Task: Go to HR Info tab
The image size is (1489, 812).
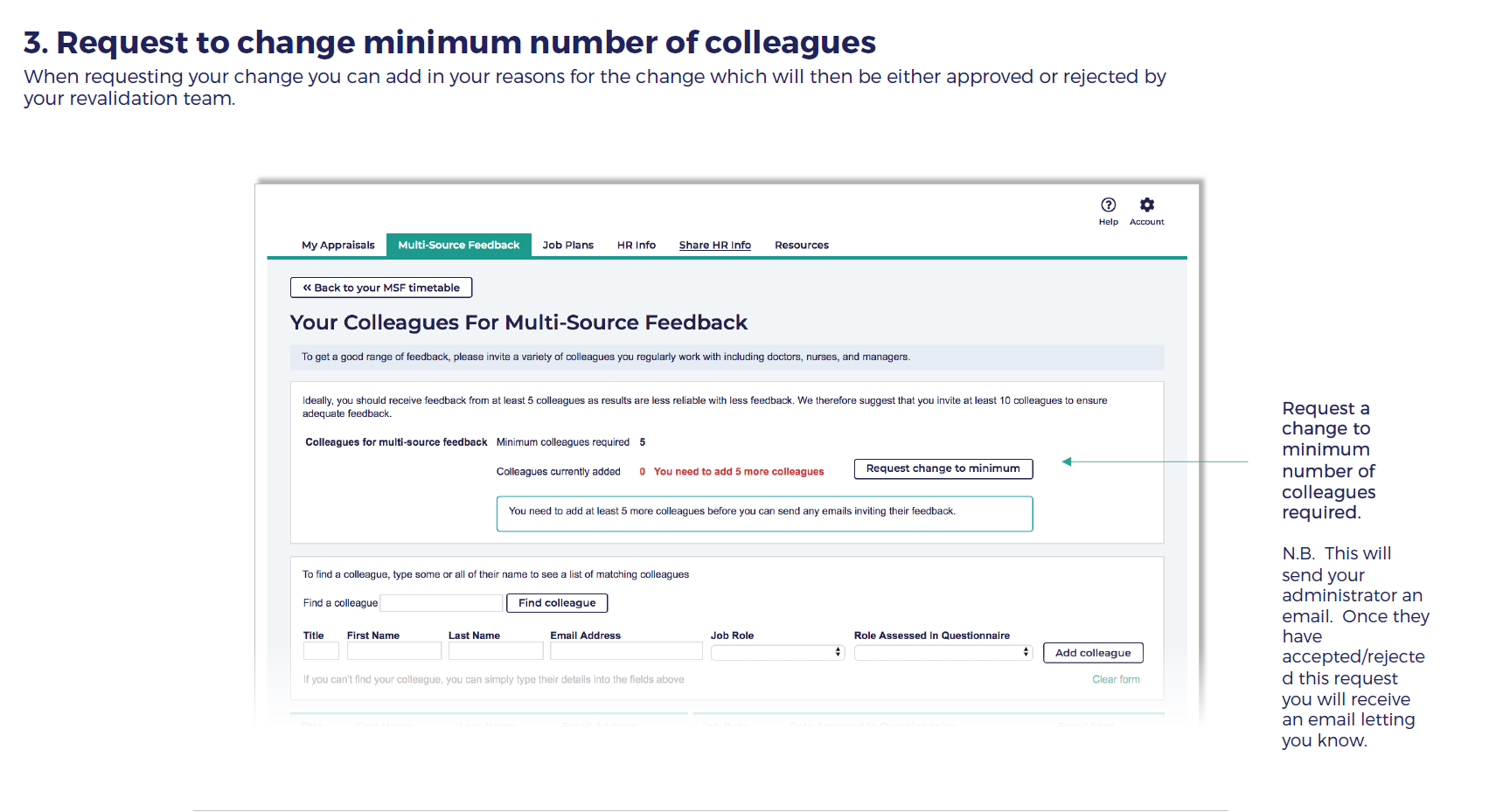Action: [636, 246]
